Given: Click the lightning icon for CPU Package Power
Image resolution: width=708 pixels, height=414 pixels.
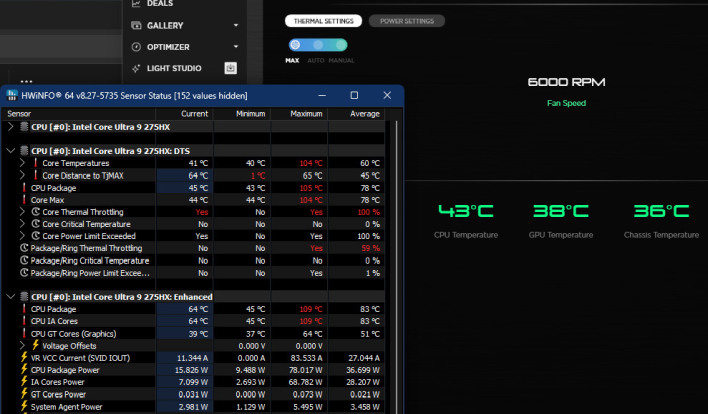Looking at the screenshot, I should [x=24, y=369].
